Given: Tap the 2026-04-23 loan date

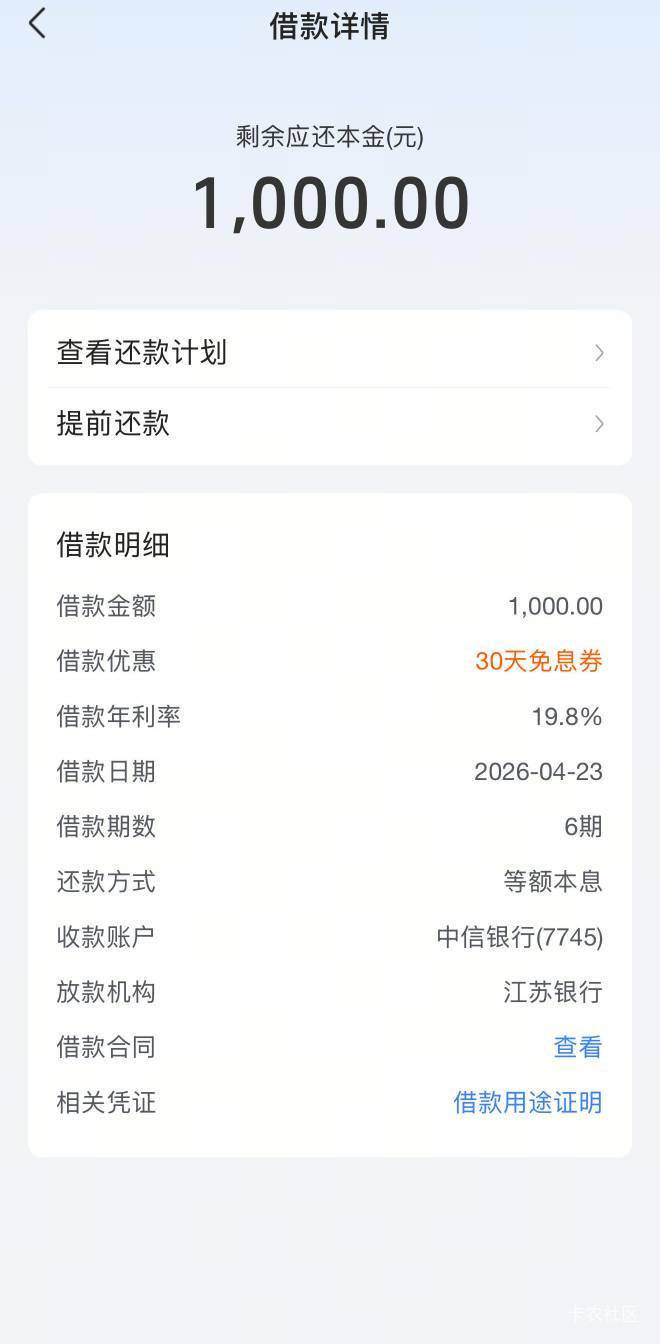Looking at the screenshot, I should 538,771.
